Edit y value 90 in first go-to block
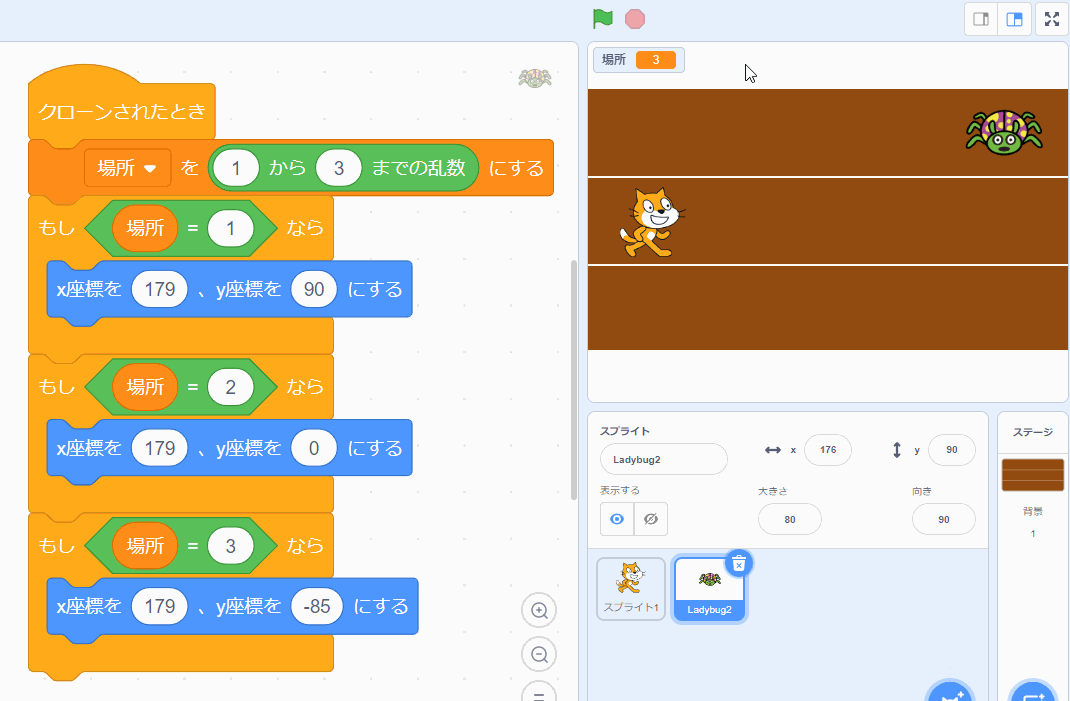 pyautogui.click(x=314, y=289)
